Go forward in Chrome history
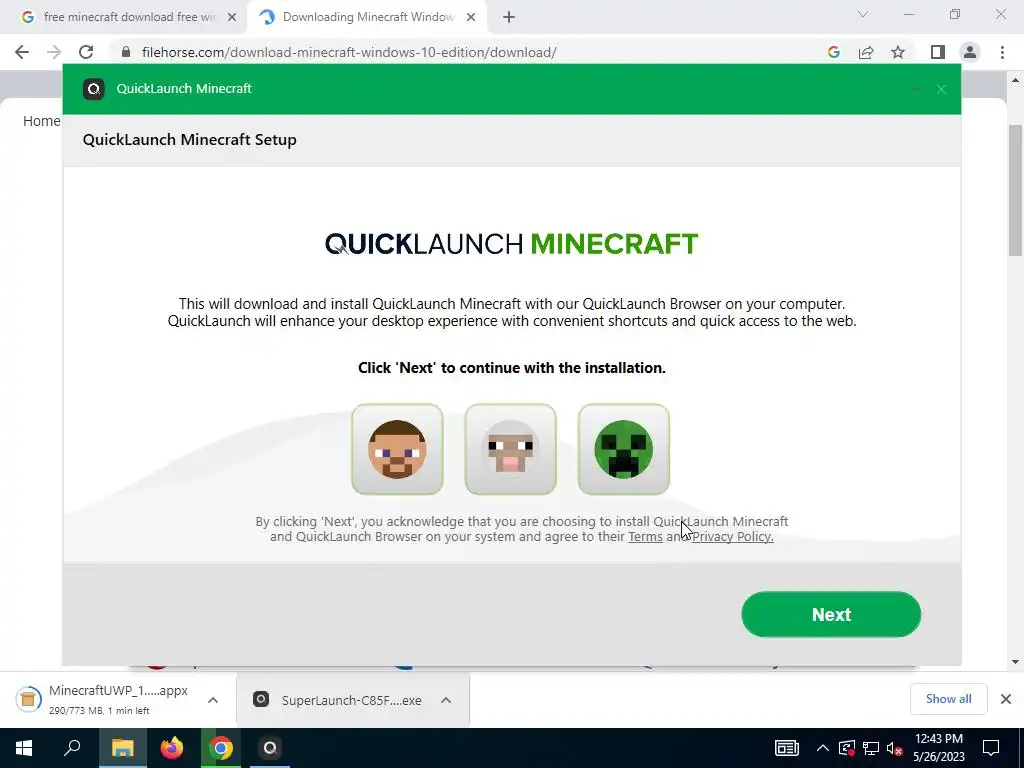 pyautogui.click(x=54, y=52)
